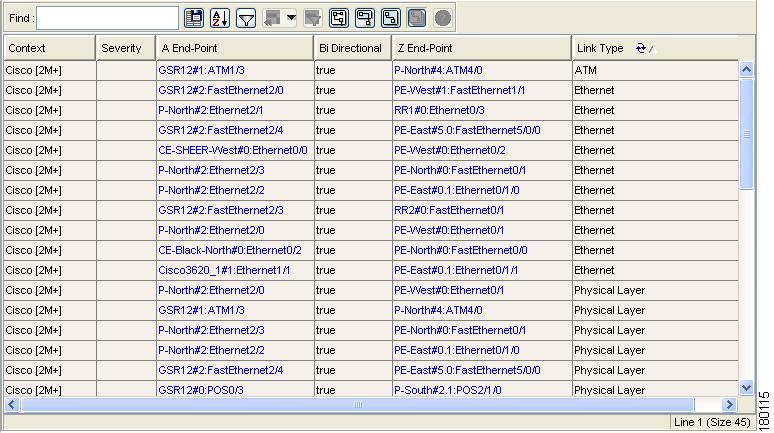Open link CE-SHEER-West#0:Ethernet0/0
The height and width of the screenshot is (433, 774).
tap(232, 150)
